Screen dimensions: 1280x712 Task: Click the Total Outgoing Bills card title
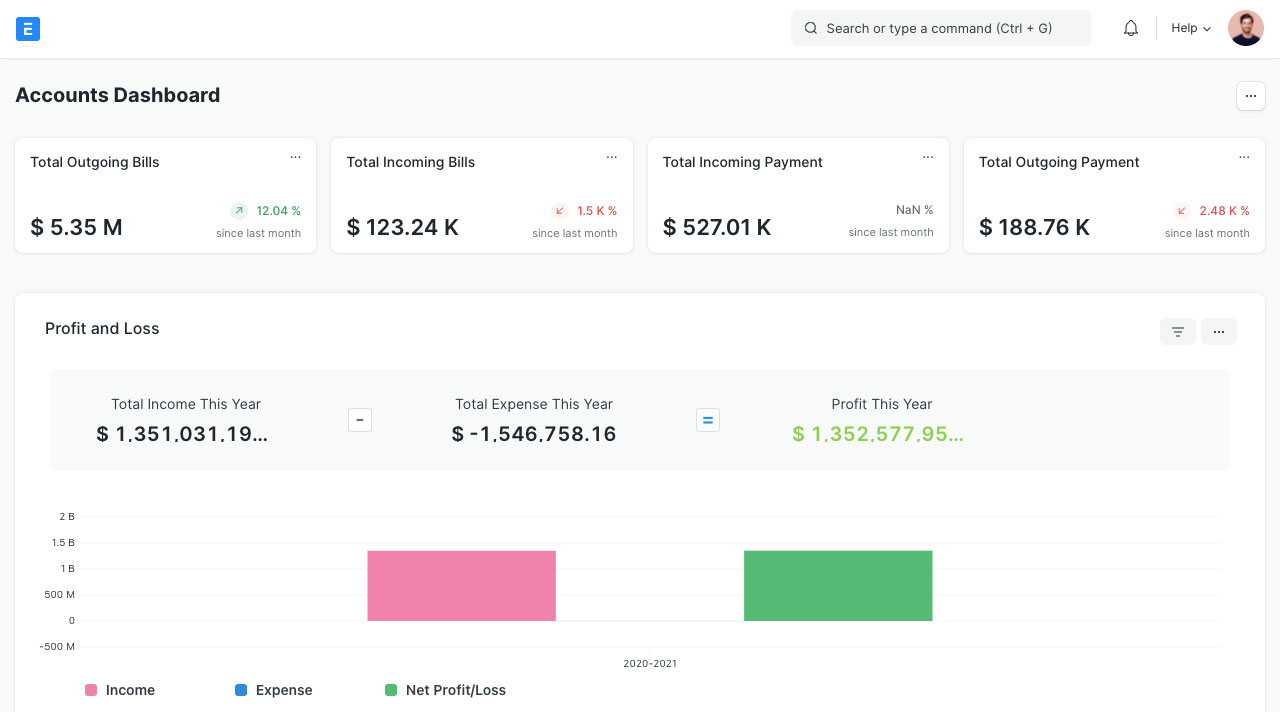point(95,162)
